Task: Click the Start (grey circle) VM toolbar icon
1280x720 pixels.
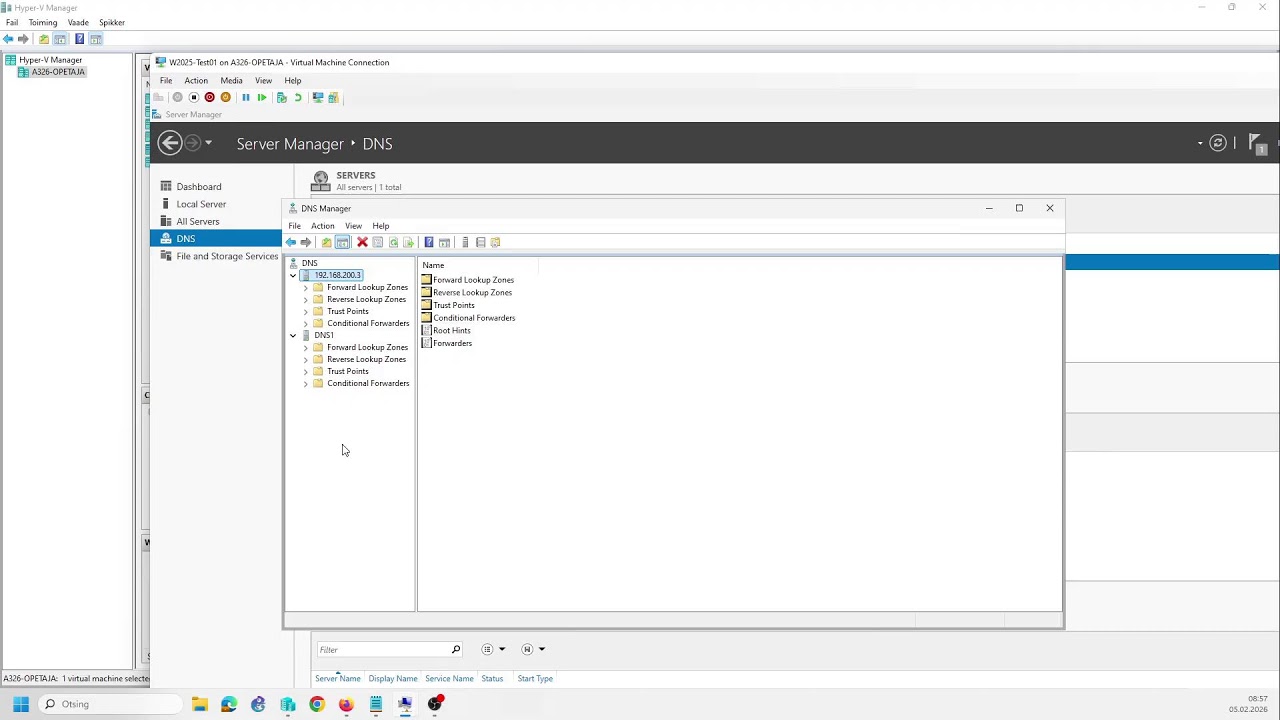Action: (x=178, y=97)
